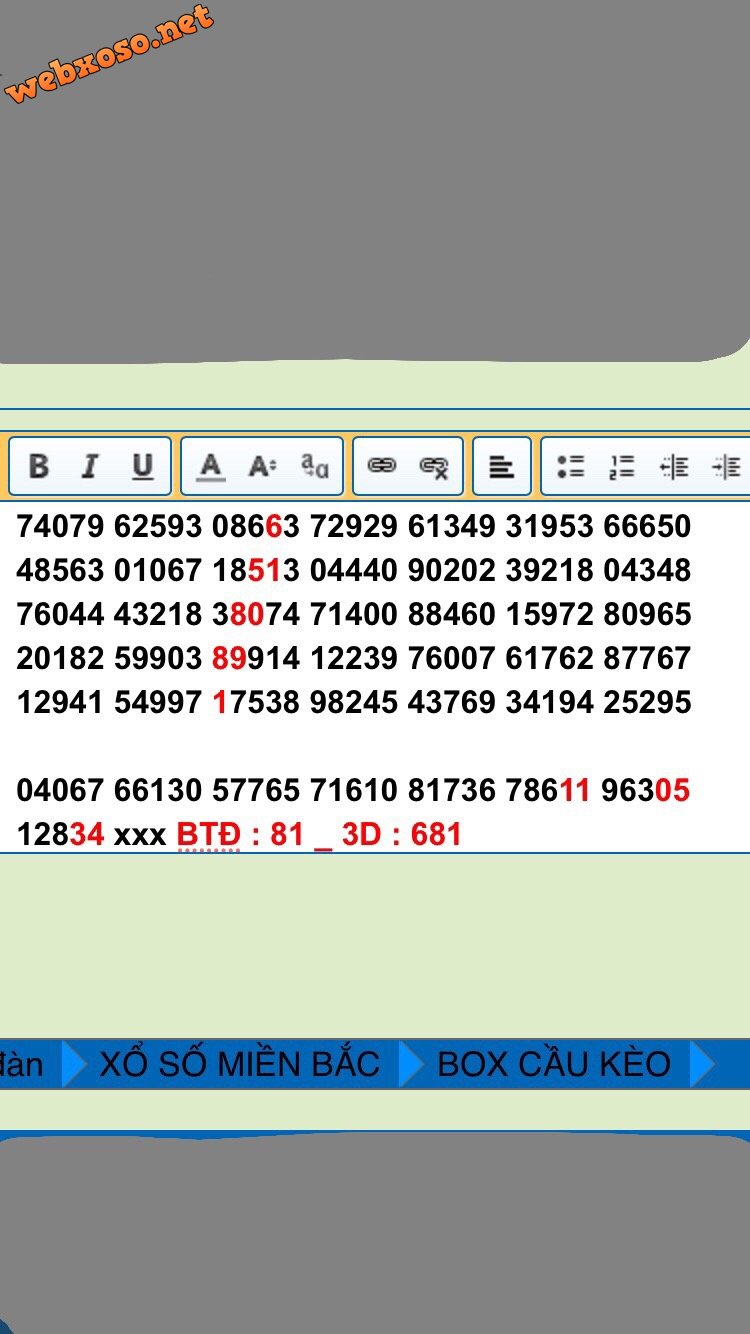Click the insert link icon

point(382,466)
